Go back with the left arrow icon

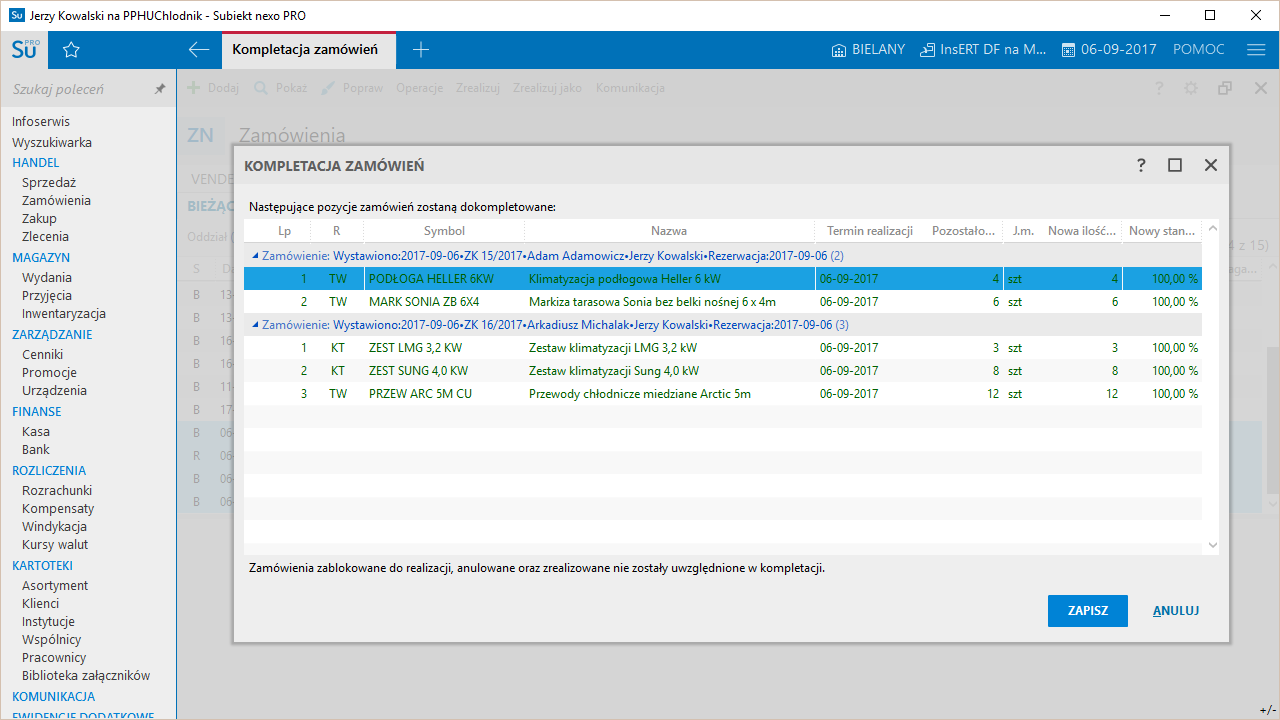[x=199, y=50]
